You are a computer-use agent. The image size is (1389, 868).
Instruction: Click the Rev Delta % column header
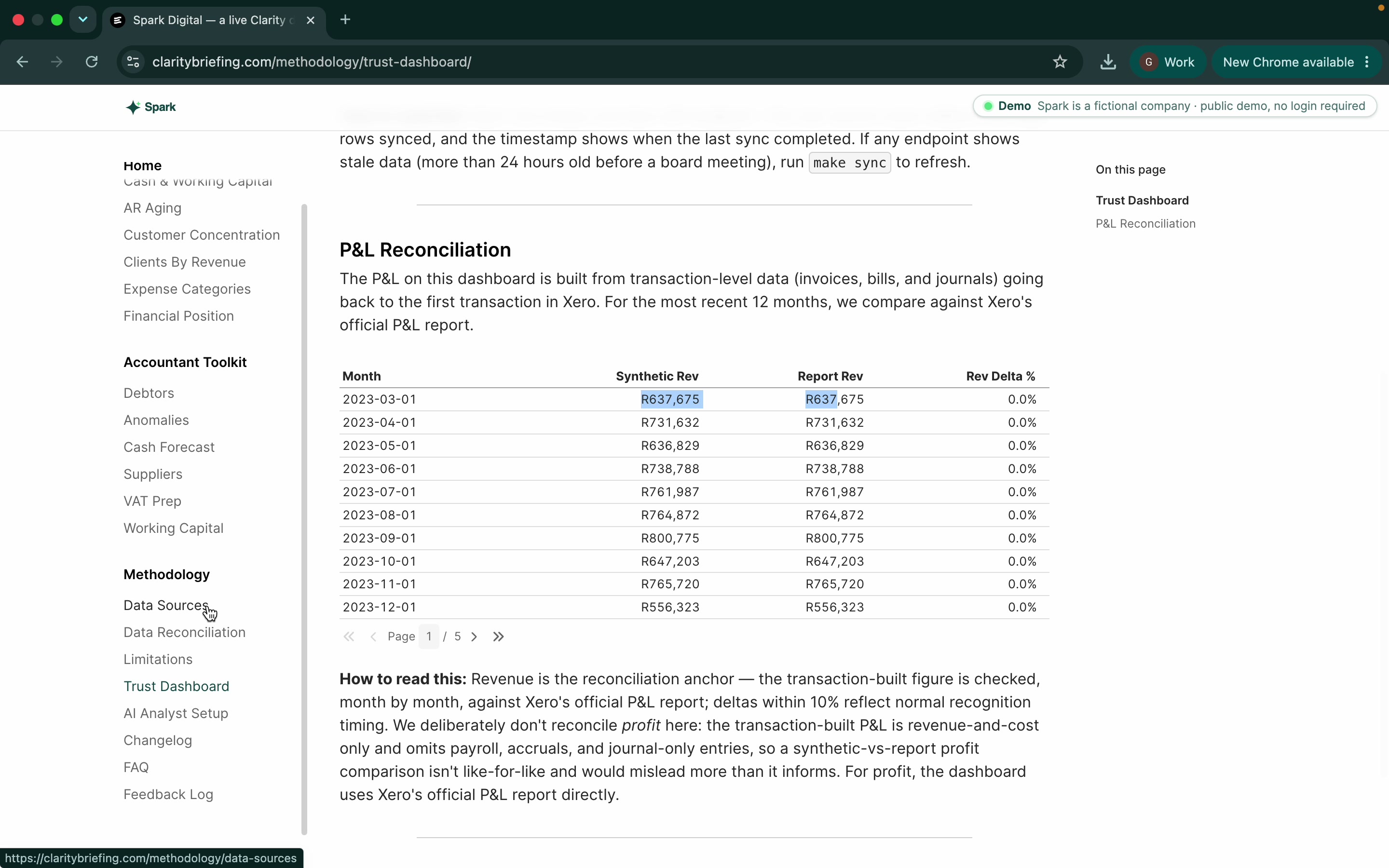[x=1000, y=377]
